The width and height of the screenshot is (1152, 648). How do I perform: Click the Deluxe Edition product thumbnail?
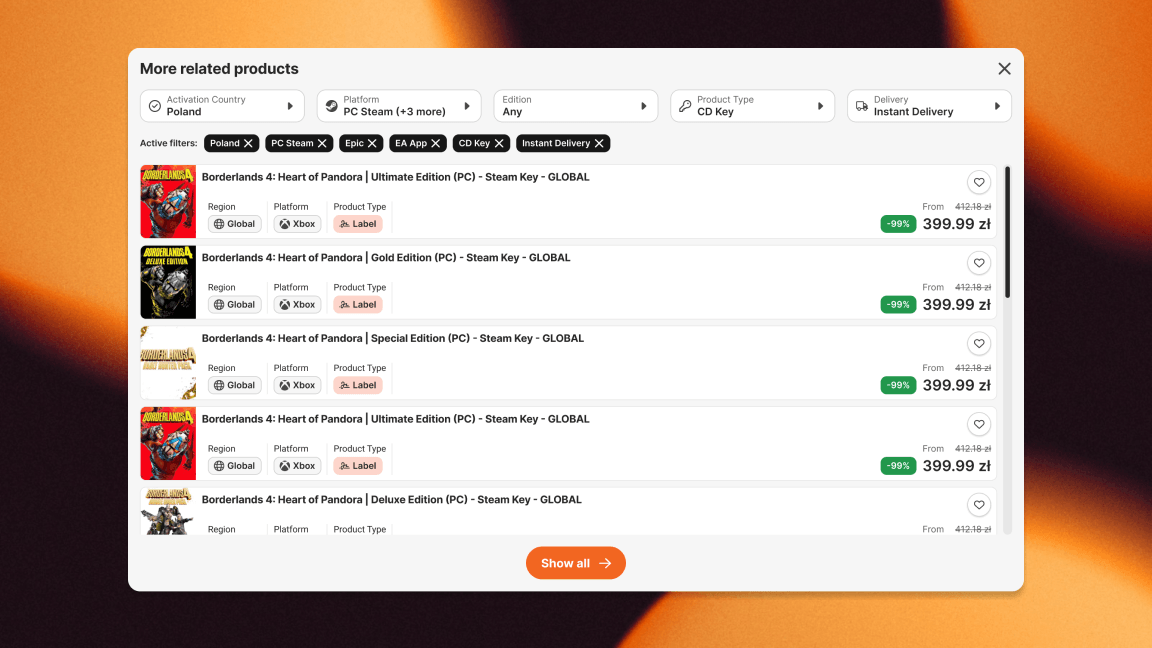point(168,510)
